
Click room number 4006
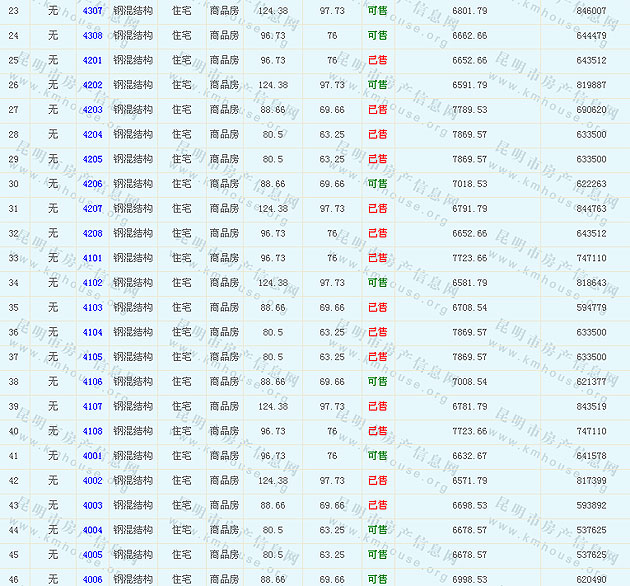pos(92,579)
